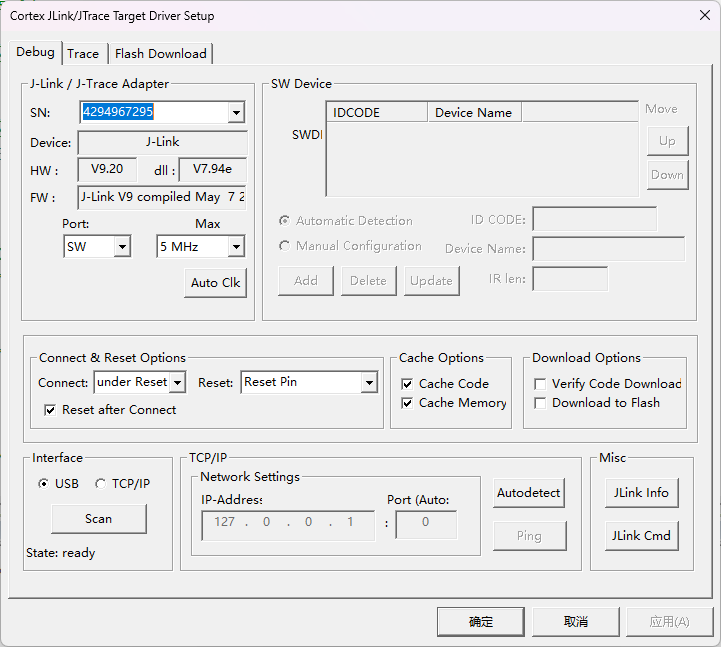Click the Auto Clk button

(215, 282)
